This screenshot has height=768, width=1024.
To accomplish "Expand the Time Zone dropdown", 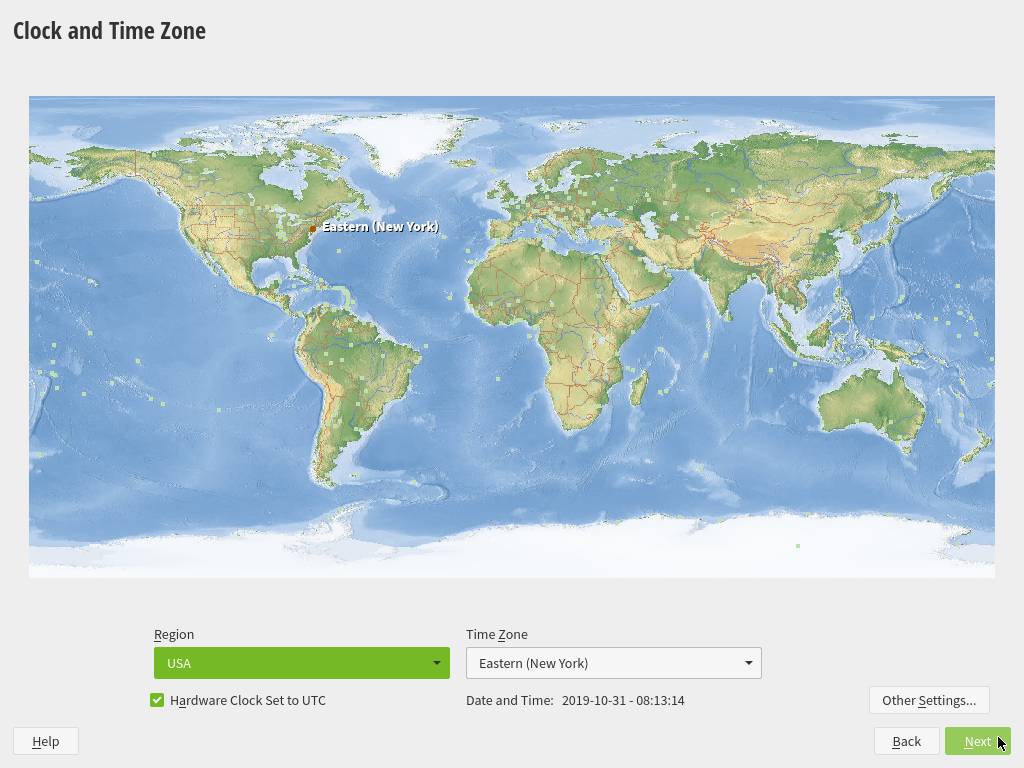I will point(613,663).
